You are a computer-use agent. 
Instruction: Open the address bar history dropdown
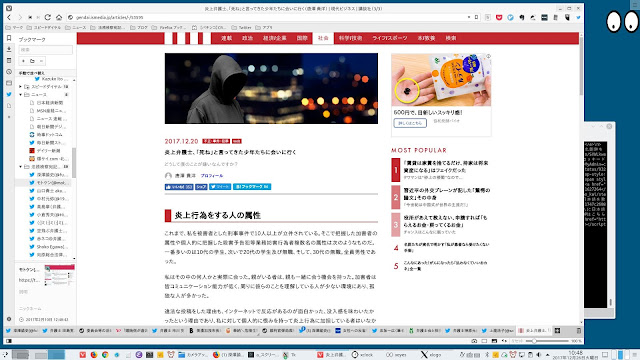(469, 18)
